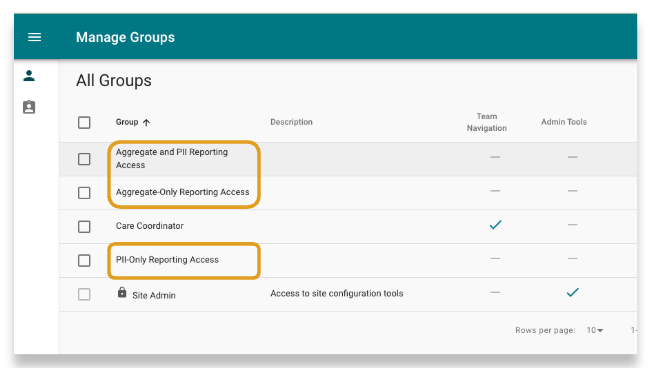
Task: Click the Description column header
Action: coord(291,122)
